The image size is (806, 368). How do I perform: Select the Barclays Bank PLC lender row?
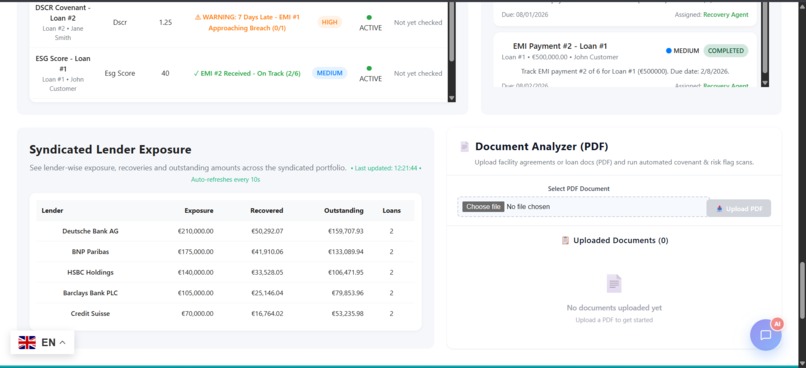(x=225, y=293)
